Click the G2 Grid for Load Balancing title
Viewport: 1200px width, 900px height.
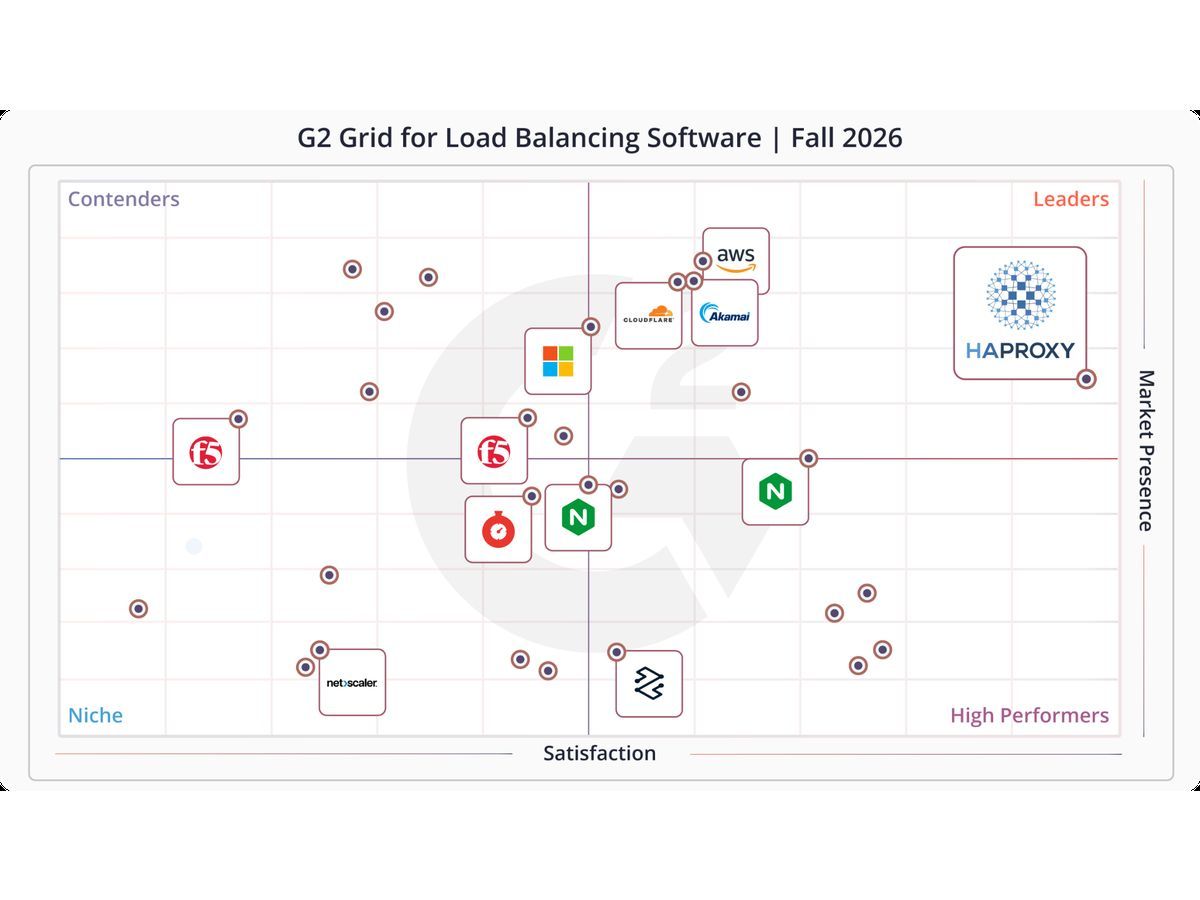(x=600, y=137)
